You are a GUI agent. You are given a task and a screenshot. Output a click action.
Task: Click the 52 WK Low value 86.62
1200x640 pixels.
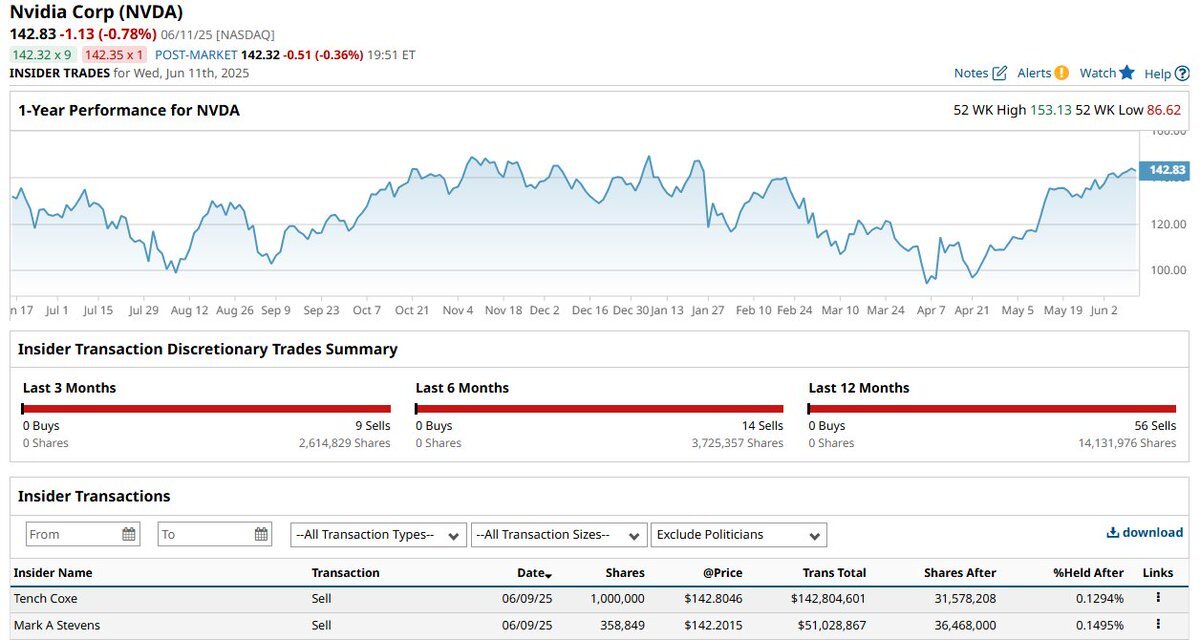pos(1164,110)
